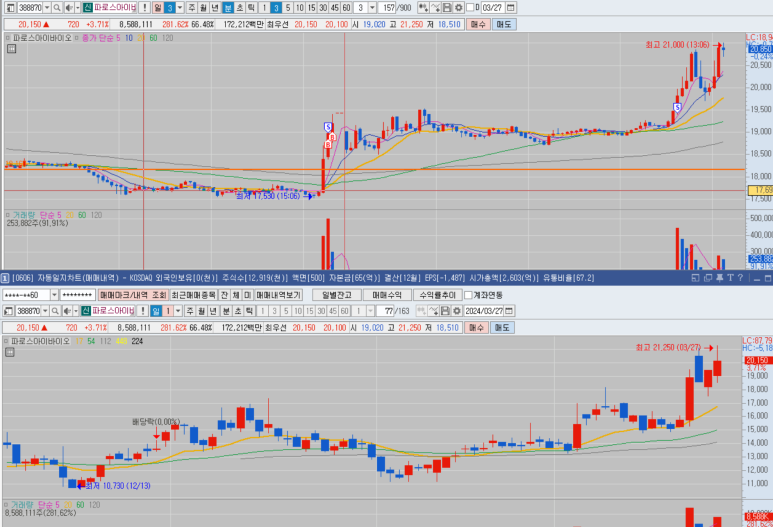Screen dimensions: 773x527
Task: Click the speaker icon in daily chart toolbar
Action: click(67, 311)
